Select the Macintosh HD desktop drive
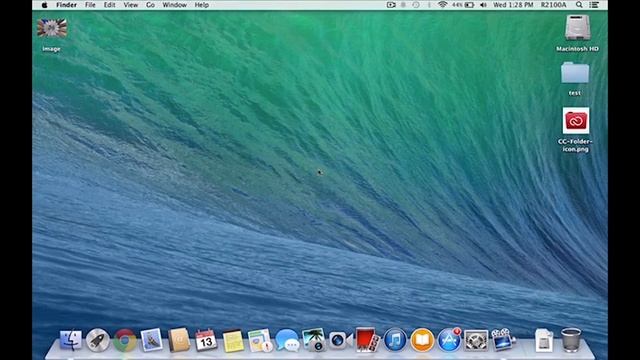This screenshot has width=640, height=360. [577, 33]
